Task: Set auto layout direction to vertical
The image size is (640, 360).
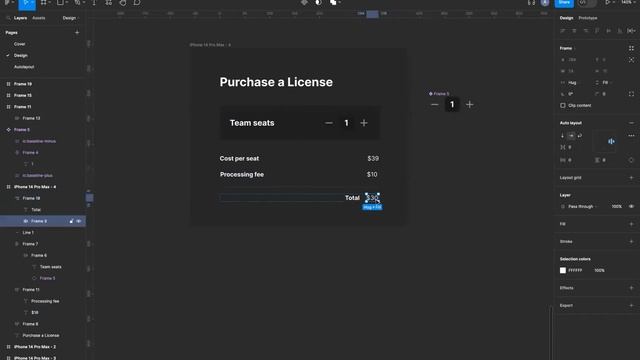Action: click(562, 136)
